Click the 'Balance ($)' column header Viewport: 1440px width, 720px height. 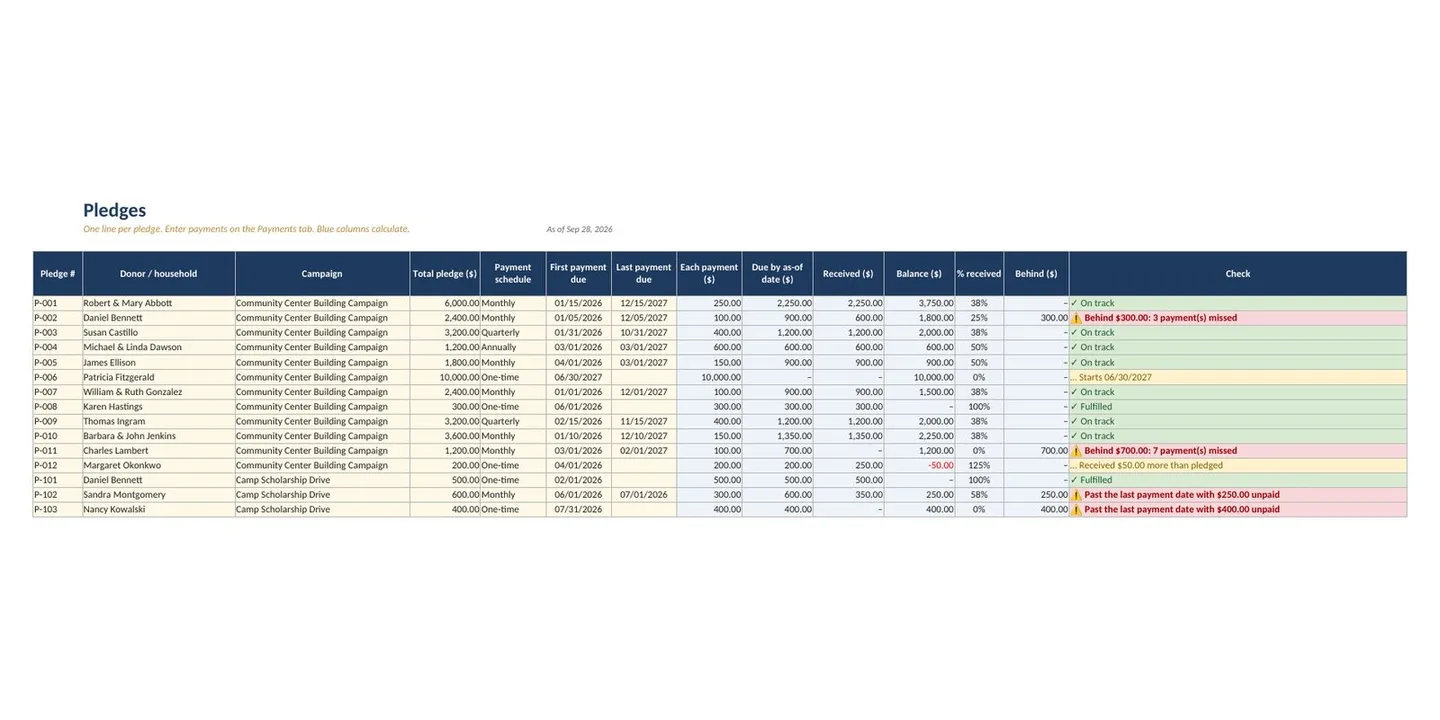(x=919, y=274)
